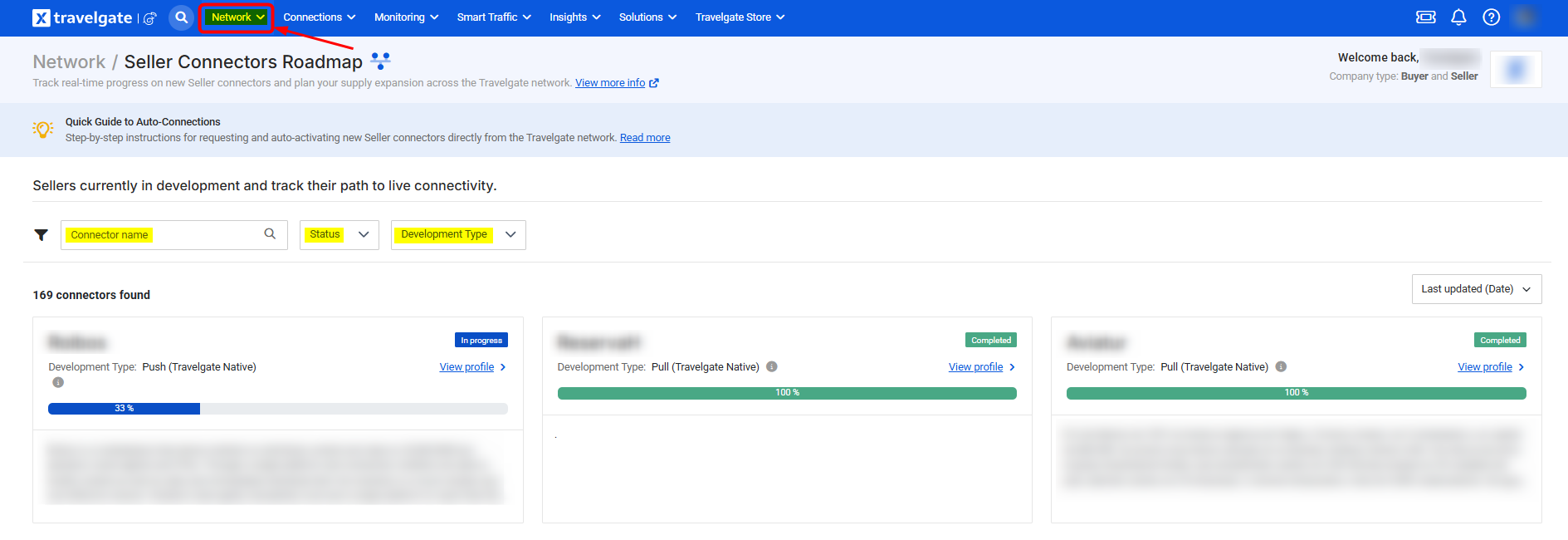Click the third card's 100 % progress bar
This screenshot has height=540, width=1568.
point(1297,393)
